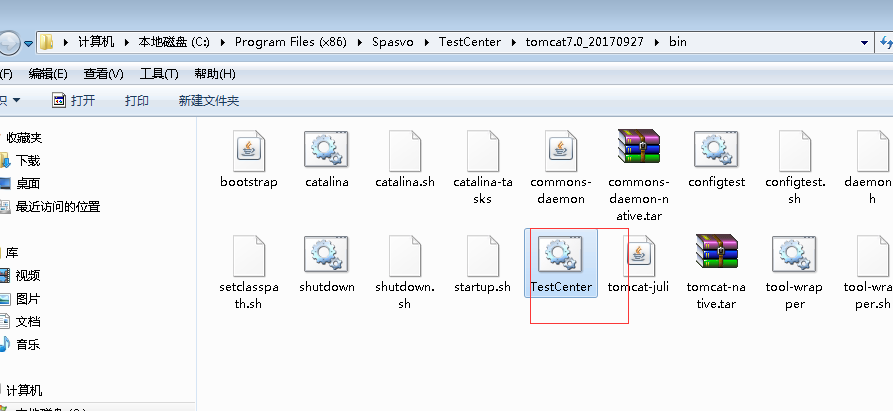Open 收藏夹 in navigation pane
Image resolution: width=893 pixels, height=411 pixels.
(x=24, y=138)
